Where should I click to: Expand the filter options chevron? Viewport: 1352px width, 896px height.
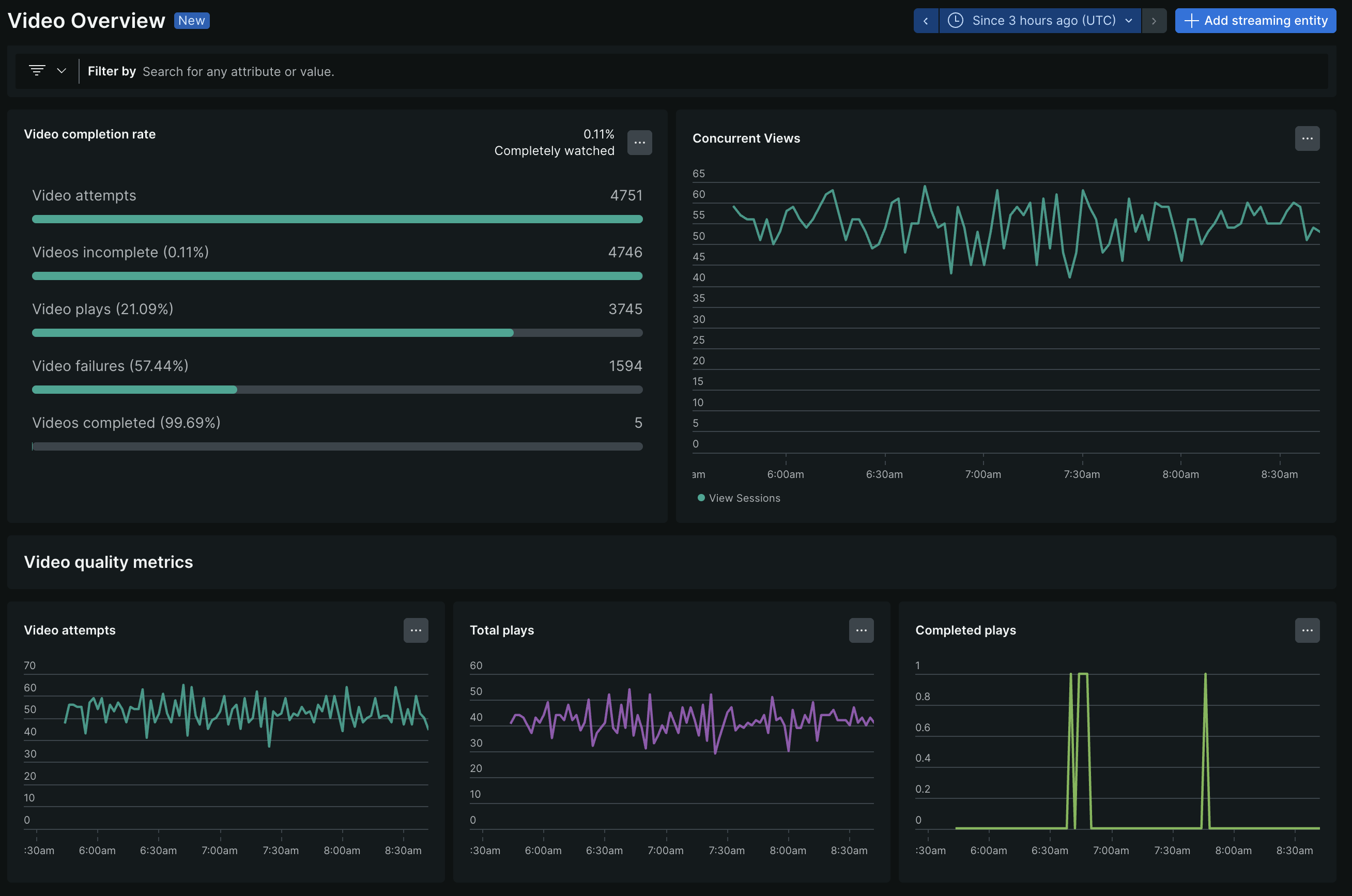[x=61, y=71]
